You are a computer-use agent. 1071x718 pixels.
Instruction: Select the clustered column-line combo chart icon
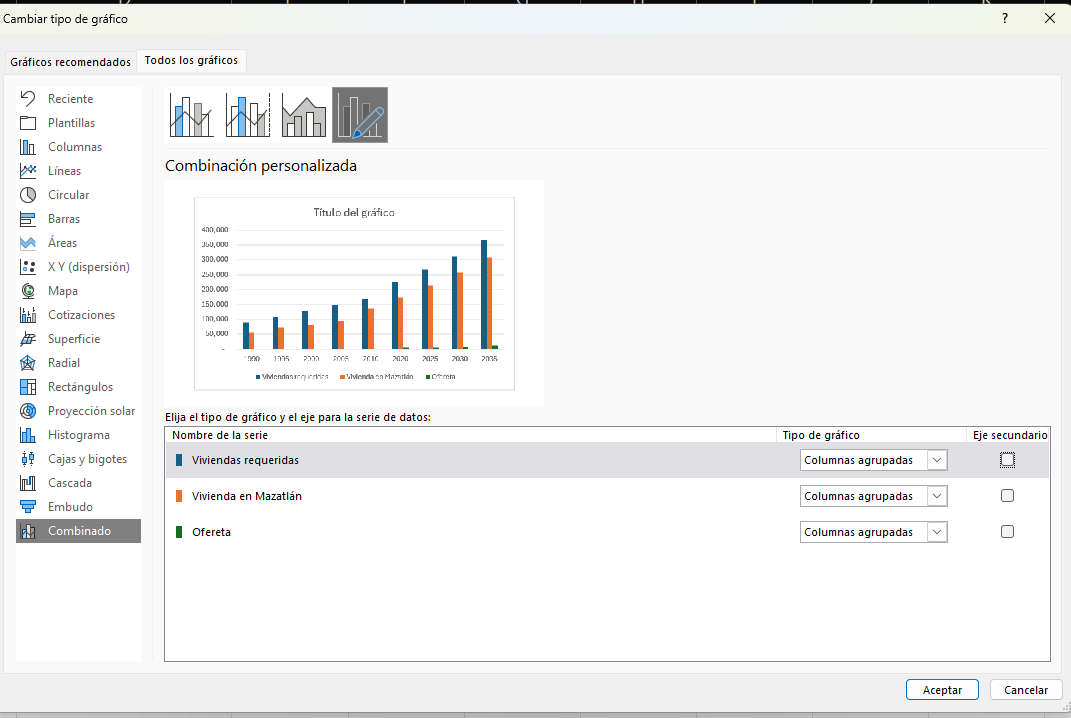coord(192,115)
